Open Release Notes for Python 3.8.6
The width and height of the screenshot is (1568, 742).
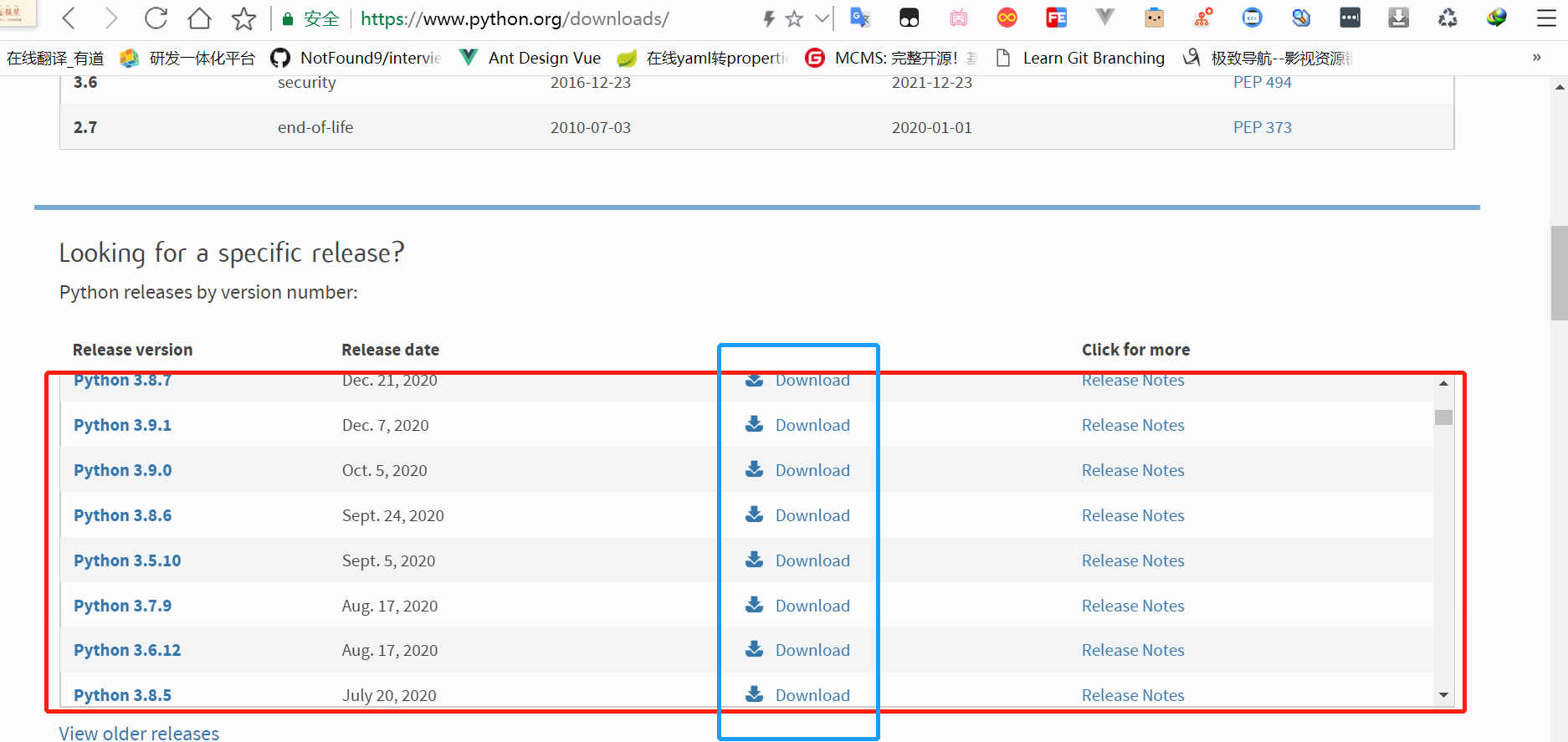coord(1133,515)
